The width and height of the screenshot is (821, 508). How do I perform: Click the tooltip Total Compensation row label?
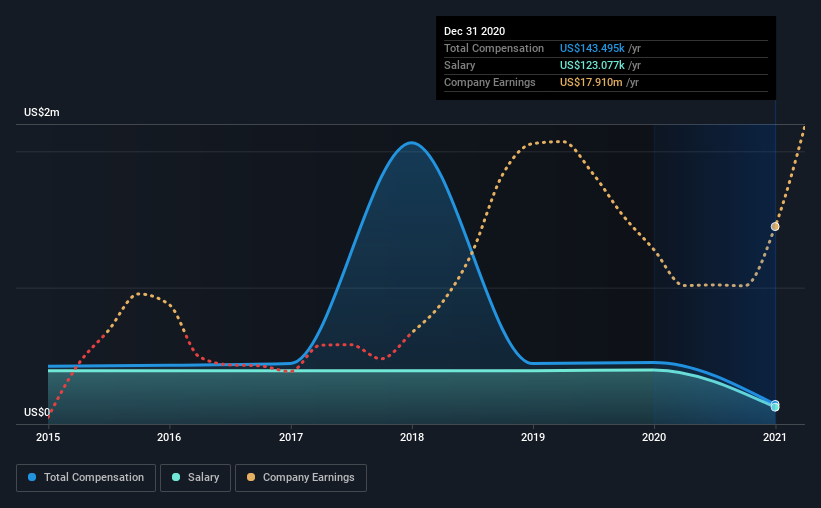[494, 48]
